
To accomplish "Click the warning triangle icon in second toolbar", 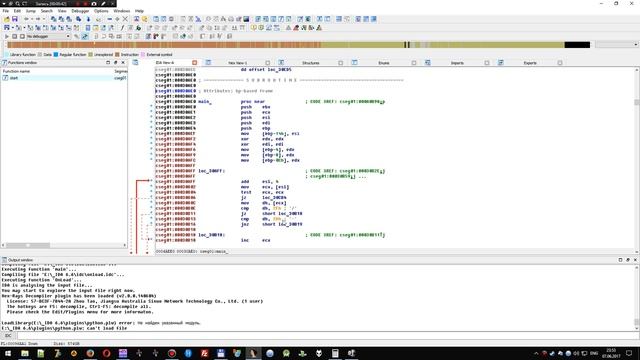I will pyautogui.click(x=289, y=28).
